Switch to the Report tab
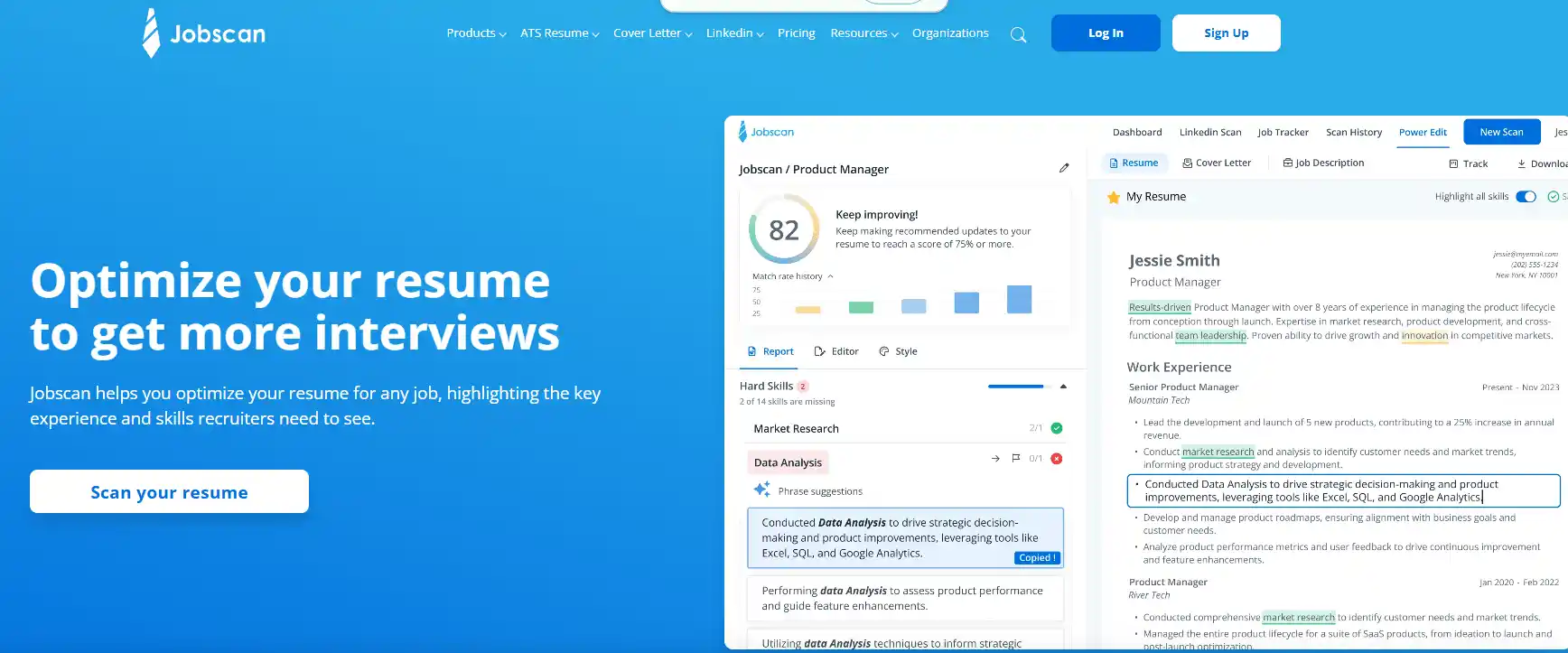 (770, 351)
